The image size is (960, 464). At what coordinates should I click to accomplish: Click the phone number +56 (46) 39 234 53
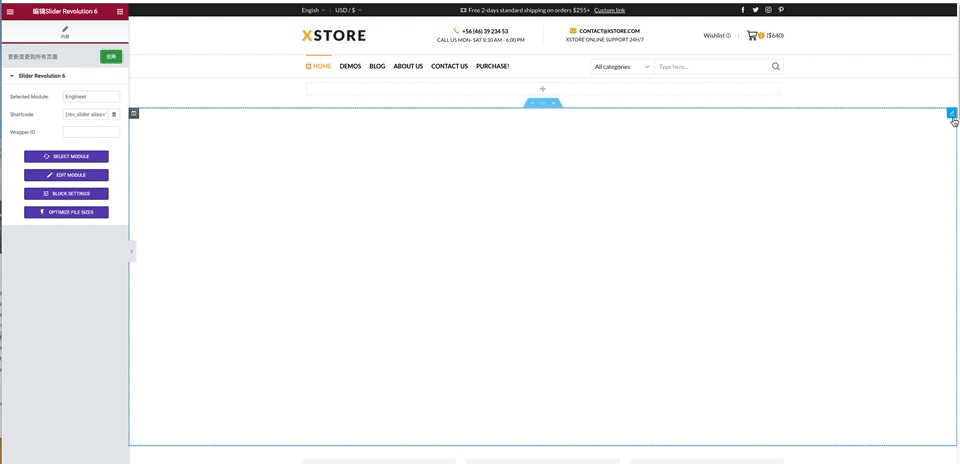[x=485, y=31]
